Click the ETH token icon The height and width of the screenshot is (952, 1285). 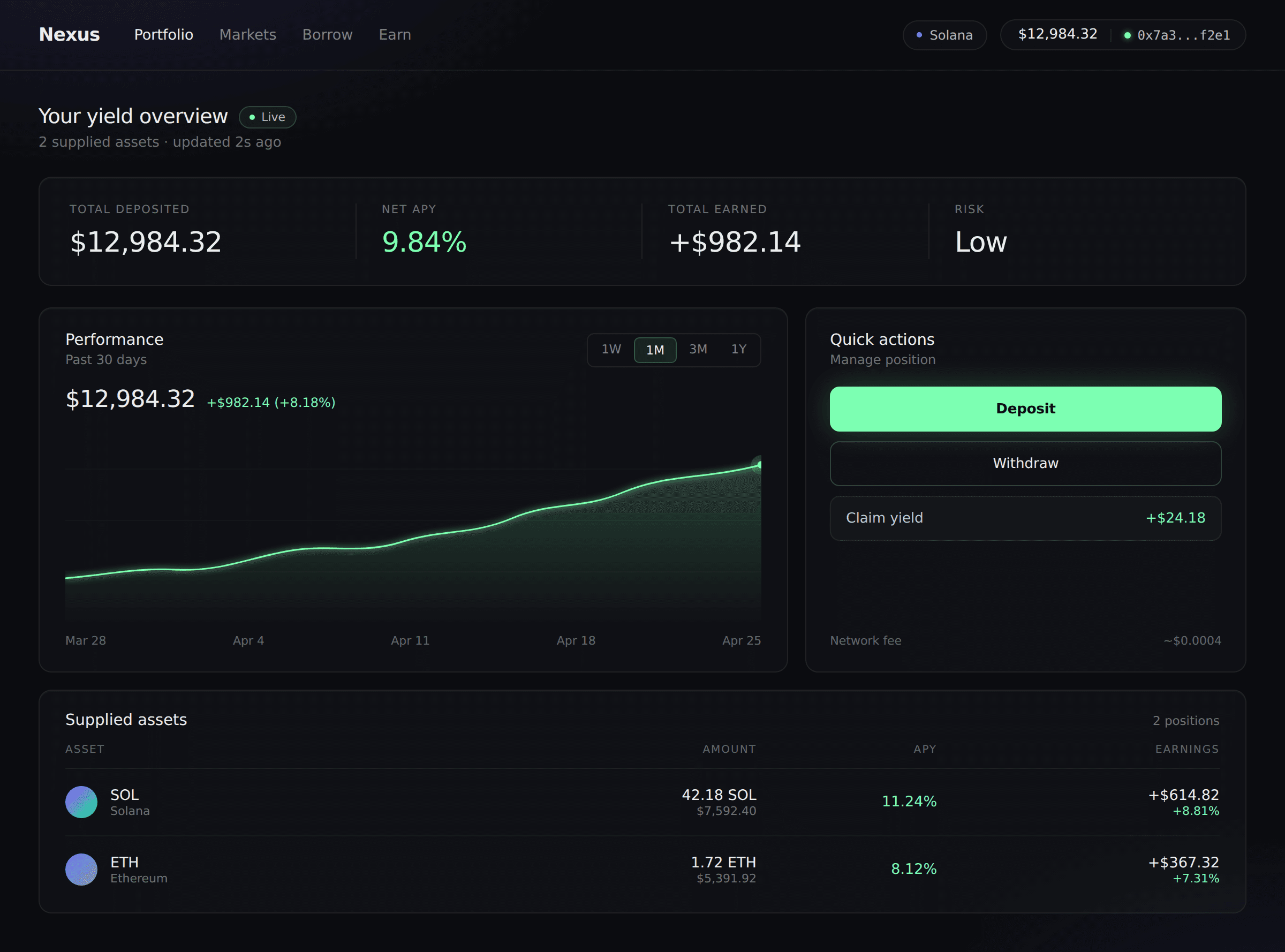pyautogui.click(x=81, y=869)
